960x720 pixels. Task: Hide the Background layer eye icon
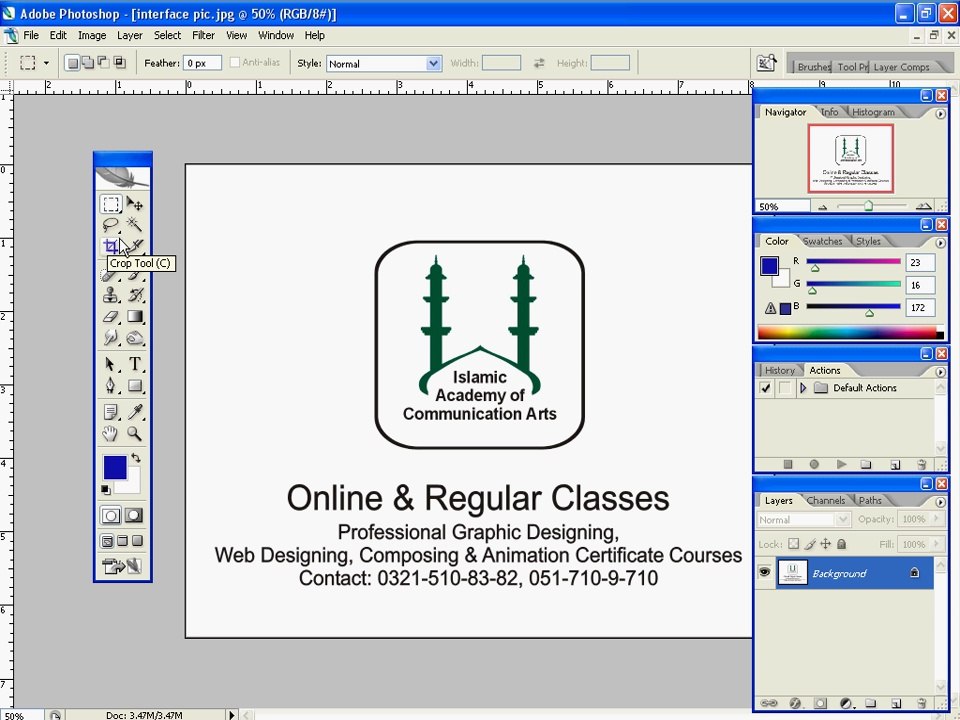click(765, 572)
